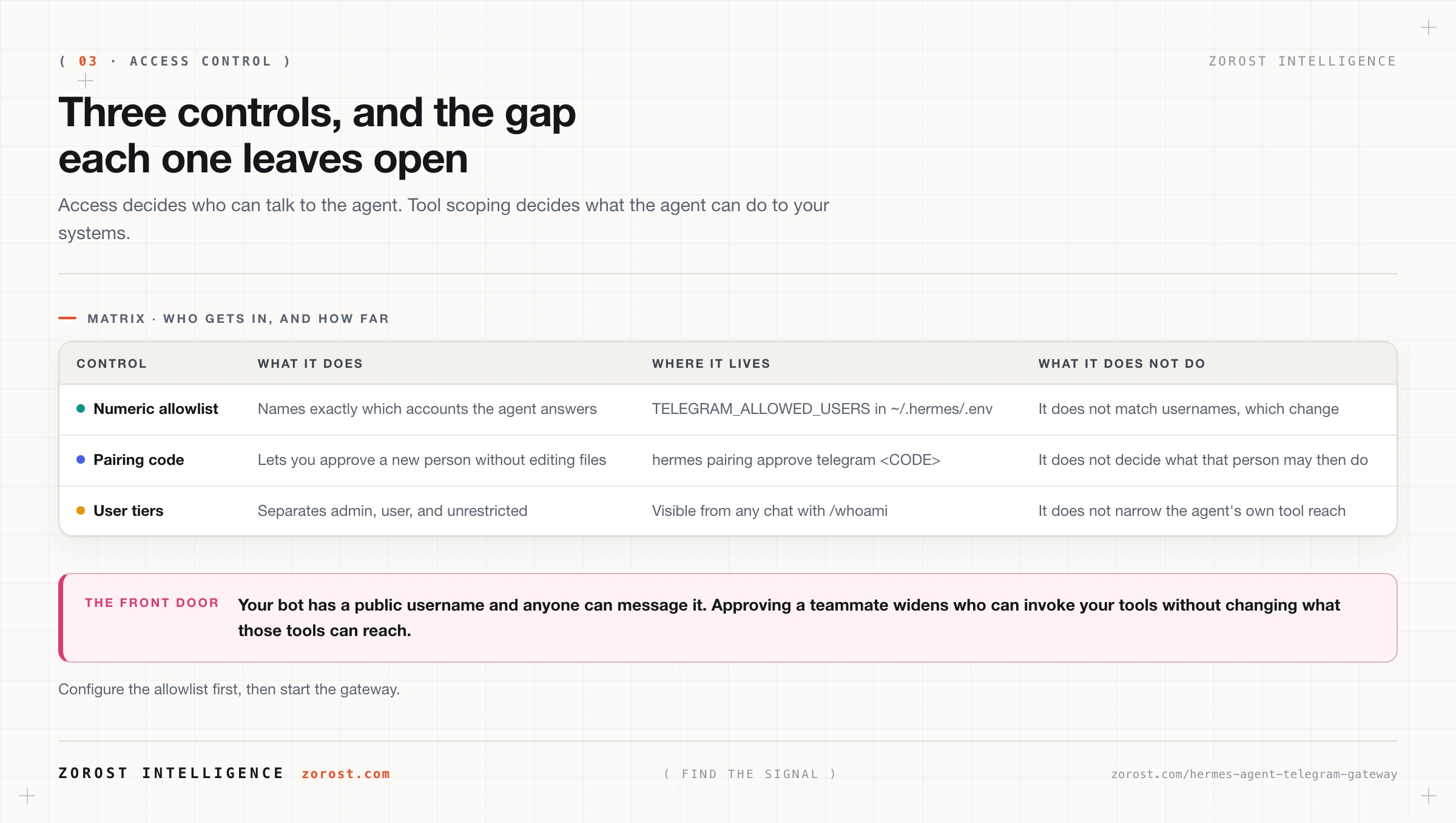Select the 'Numeric allowlist' row label

155,408
